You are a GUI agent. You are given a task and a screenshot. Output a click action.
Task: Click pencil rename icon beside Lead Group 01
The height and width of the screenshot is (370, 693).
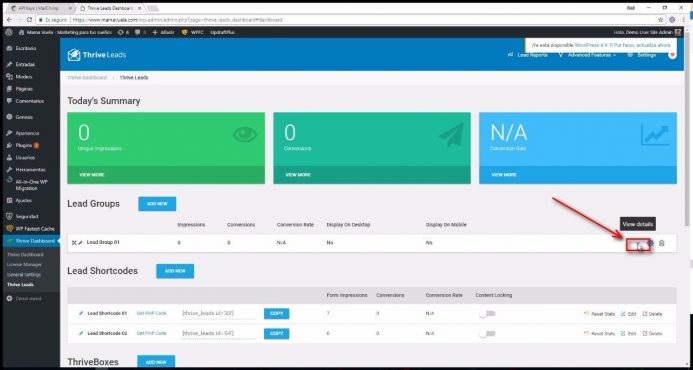click(x=80, y=243)
